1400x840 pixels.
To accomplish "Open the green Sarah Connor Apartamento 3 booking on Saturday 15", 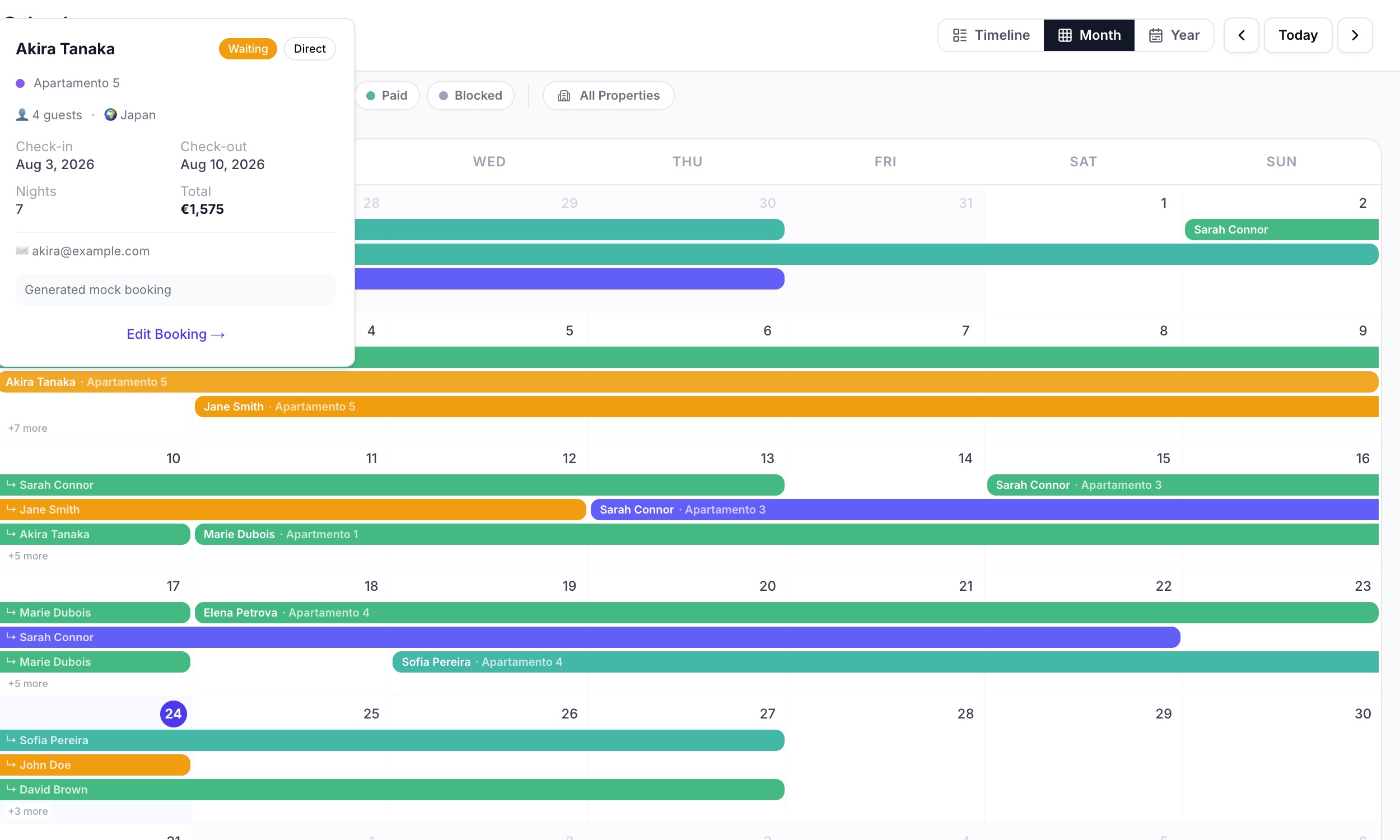I will [1183, 485].
